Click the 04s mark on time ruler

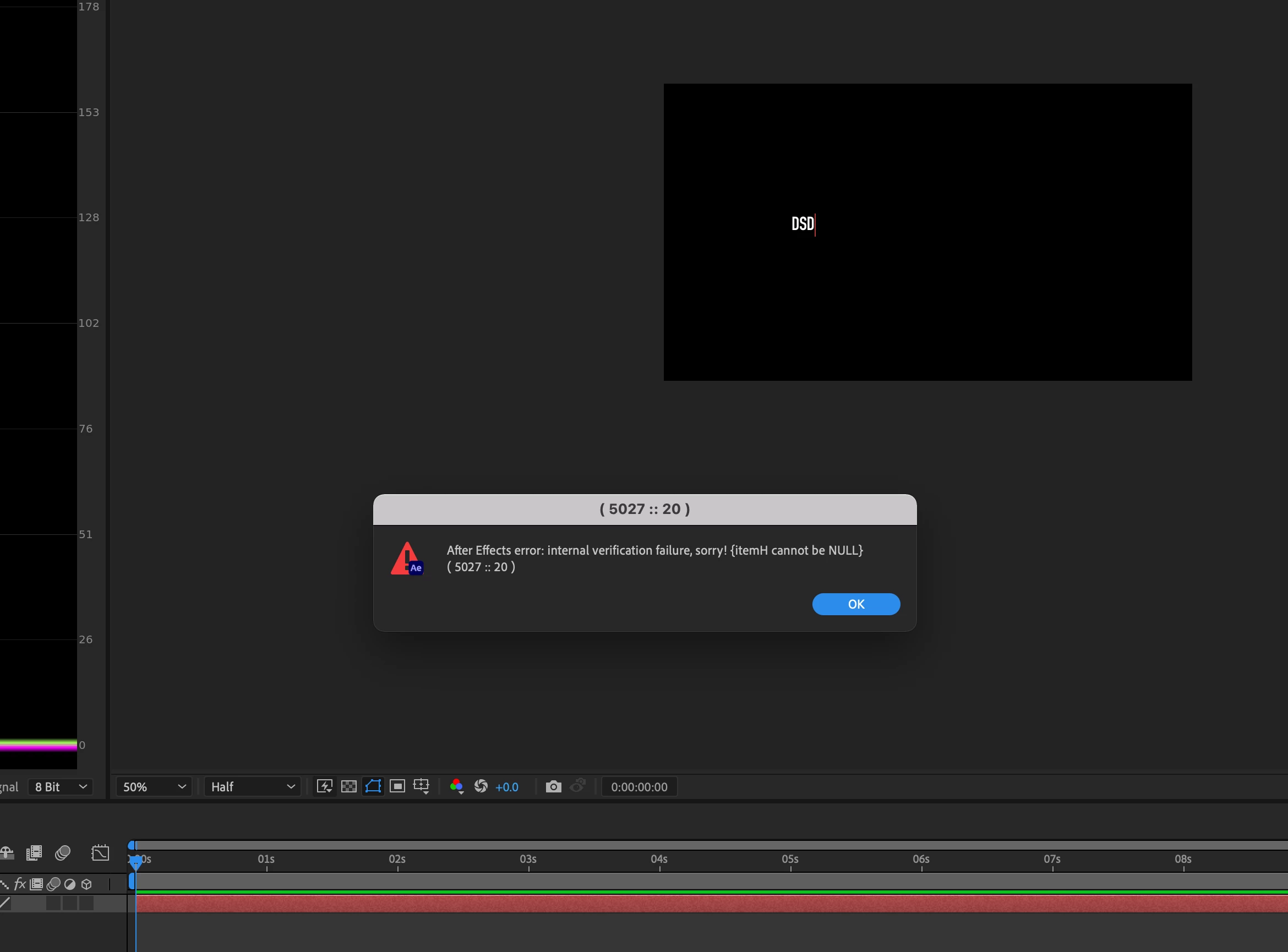pos(659,860)
